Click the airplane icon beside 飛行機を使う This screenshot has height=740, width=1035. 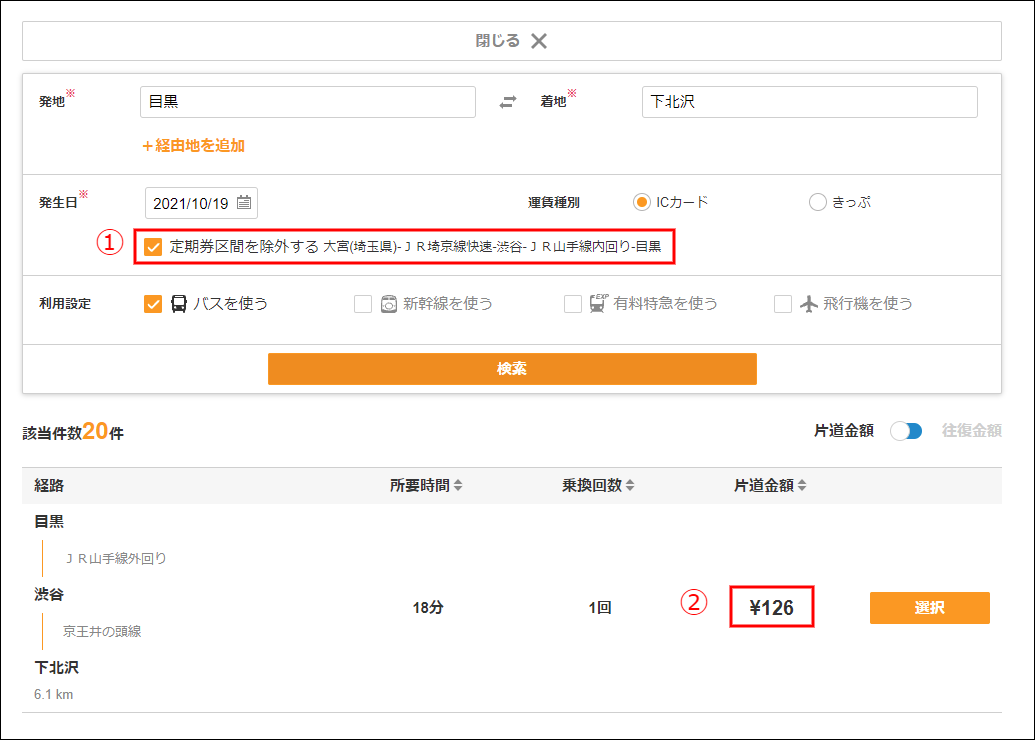(x=809, y=304)
